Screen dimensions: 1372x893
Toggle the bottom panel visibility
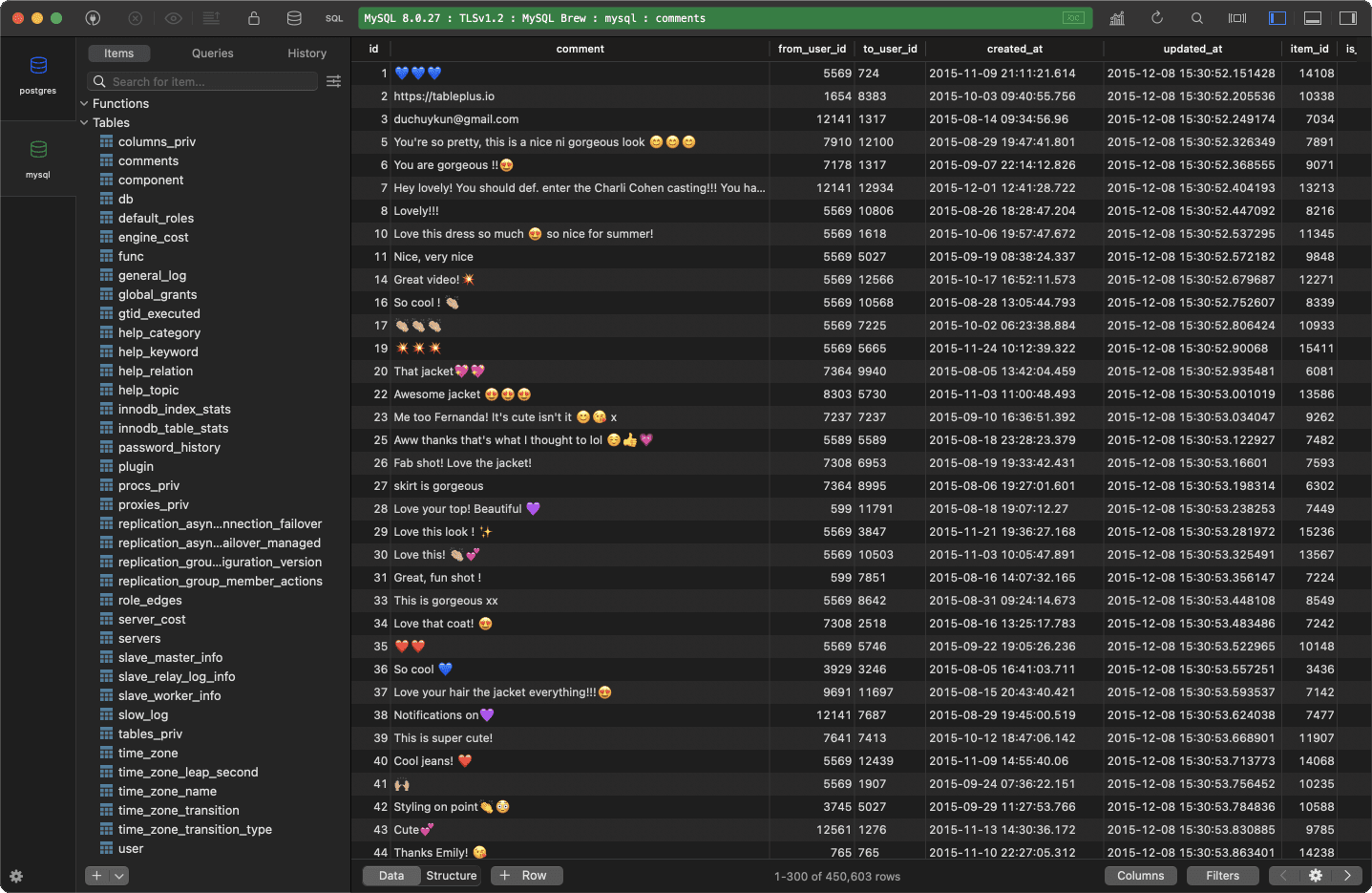click(1312, 17)
